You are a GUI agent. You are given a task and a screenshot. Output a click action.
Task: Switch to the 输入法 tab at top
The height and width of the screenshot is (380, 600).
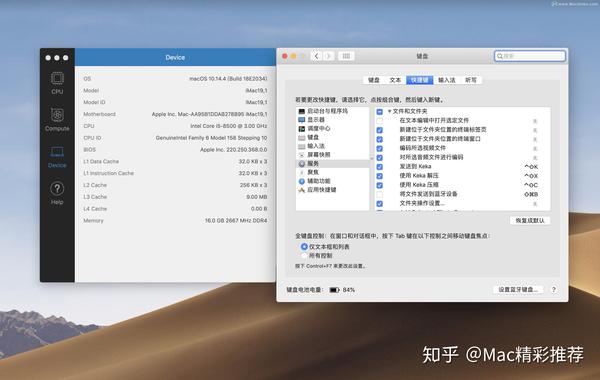click(x=447, y=80)
